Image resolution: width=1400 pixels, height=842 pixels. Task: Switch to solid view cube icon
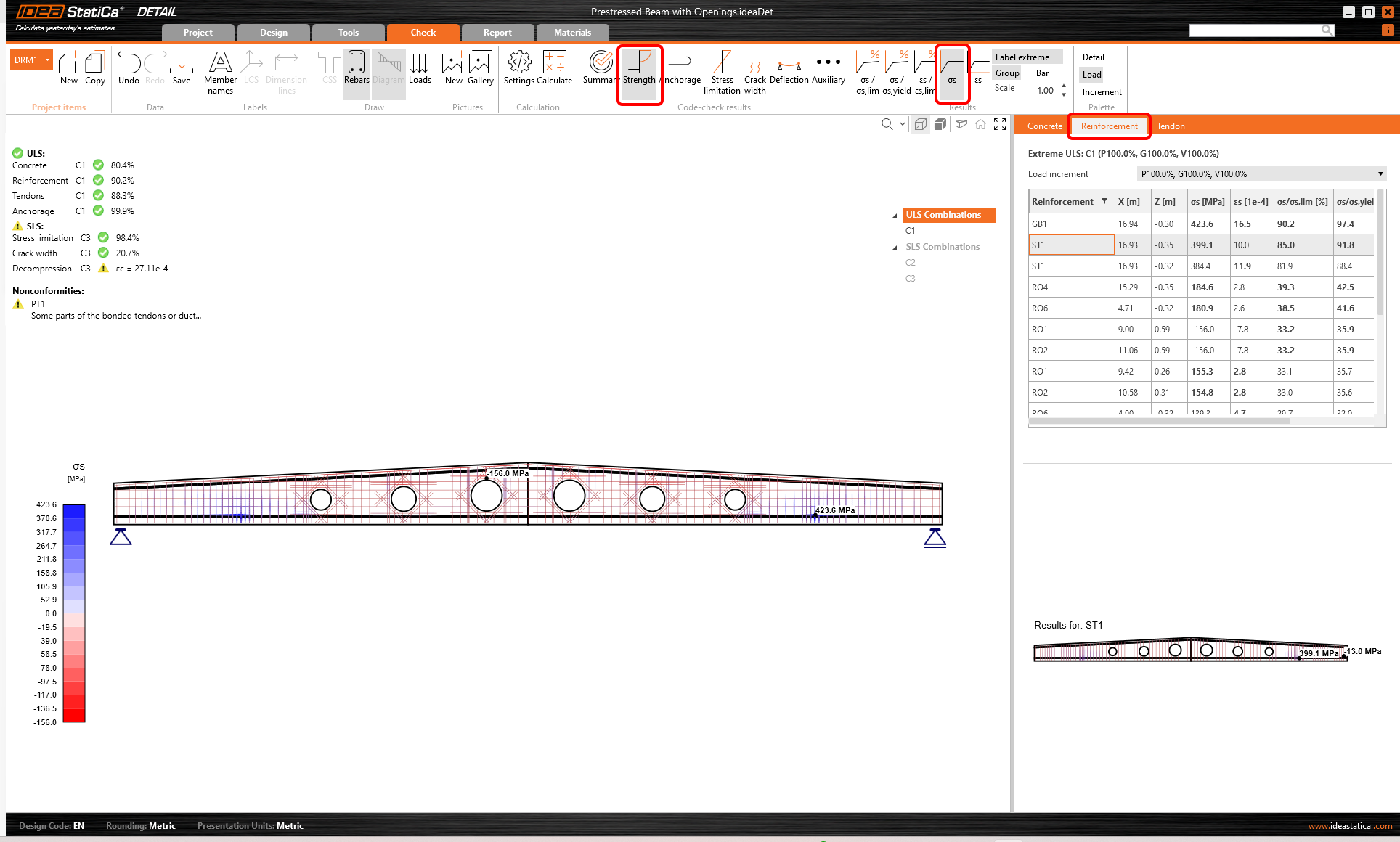940,124
